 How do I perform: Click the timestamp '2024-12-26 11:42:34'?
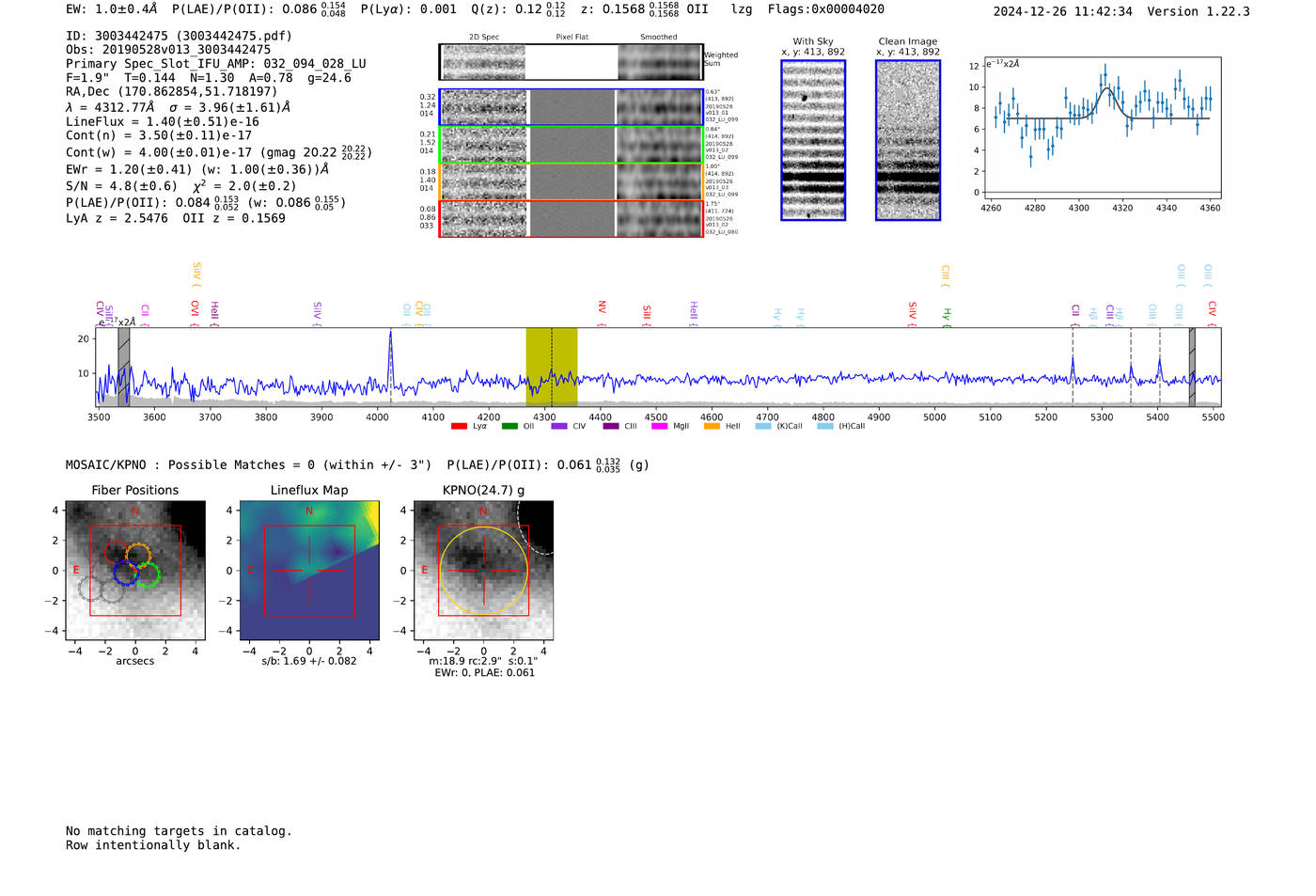[x=1063, y=11]
